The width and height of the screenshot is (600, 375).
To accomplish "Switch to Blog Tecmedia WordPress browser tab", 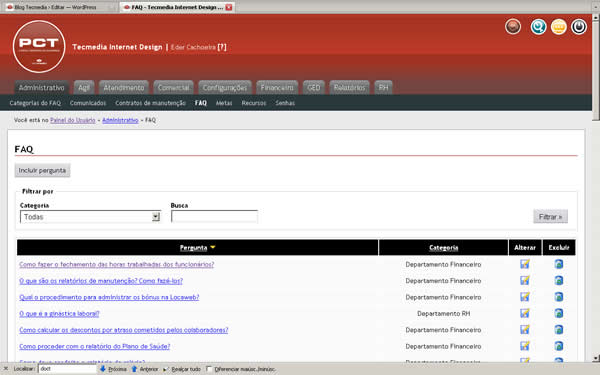I will (60, 7).
